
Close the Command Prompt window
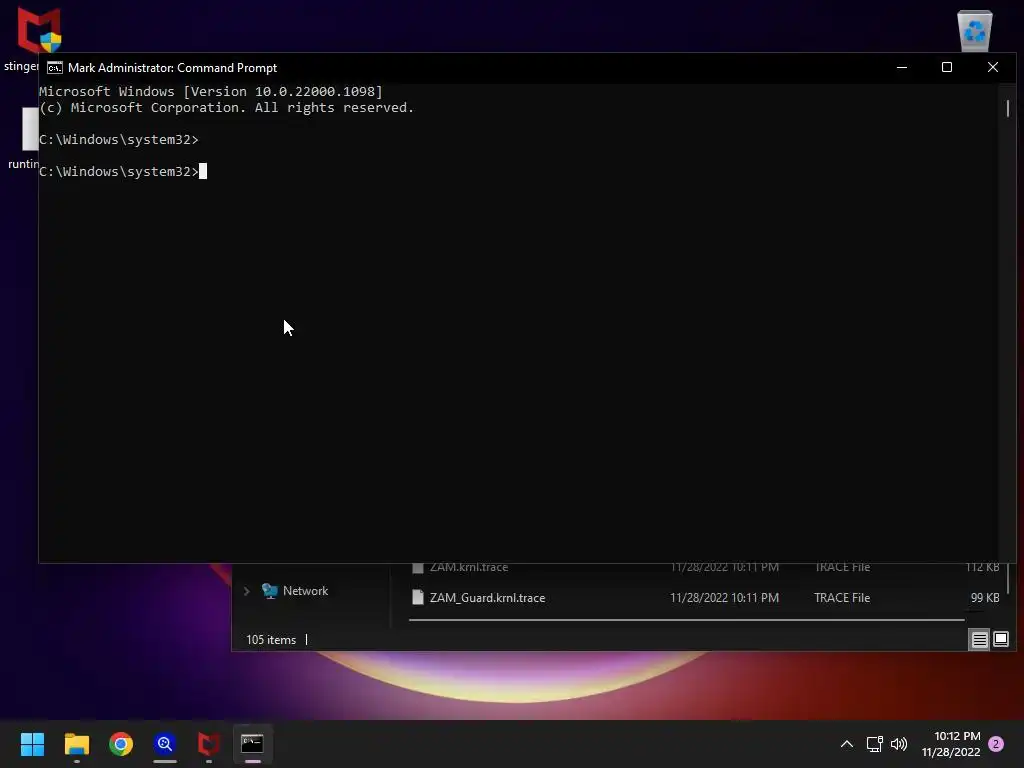pyautogui.click(x=993, y=67)
